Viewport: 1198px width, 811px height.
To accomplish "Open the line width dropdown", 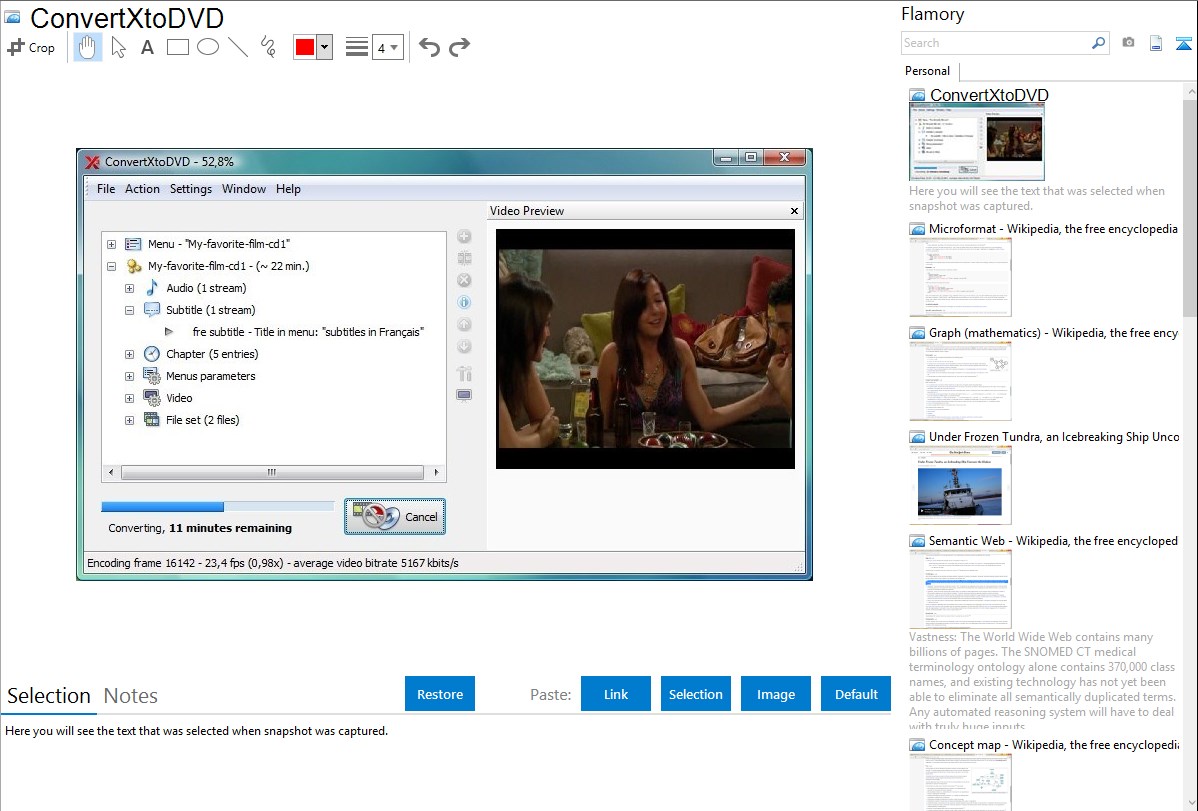I will 387,47.
